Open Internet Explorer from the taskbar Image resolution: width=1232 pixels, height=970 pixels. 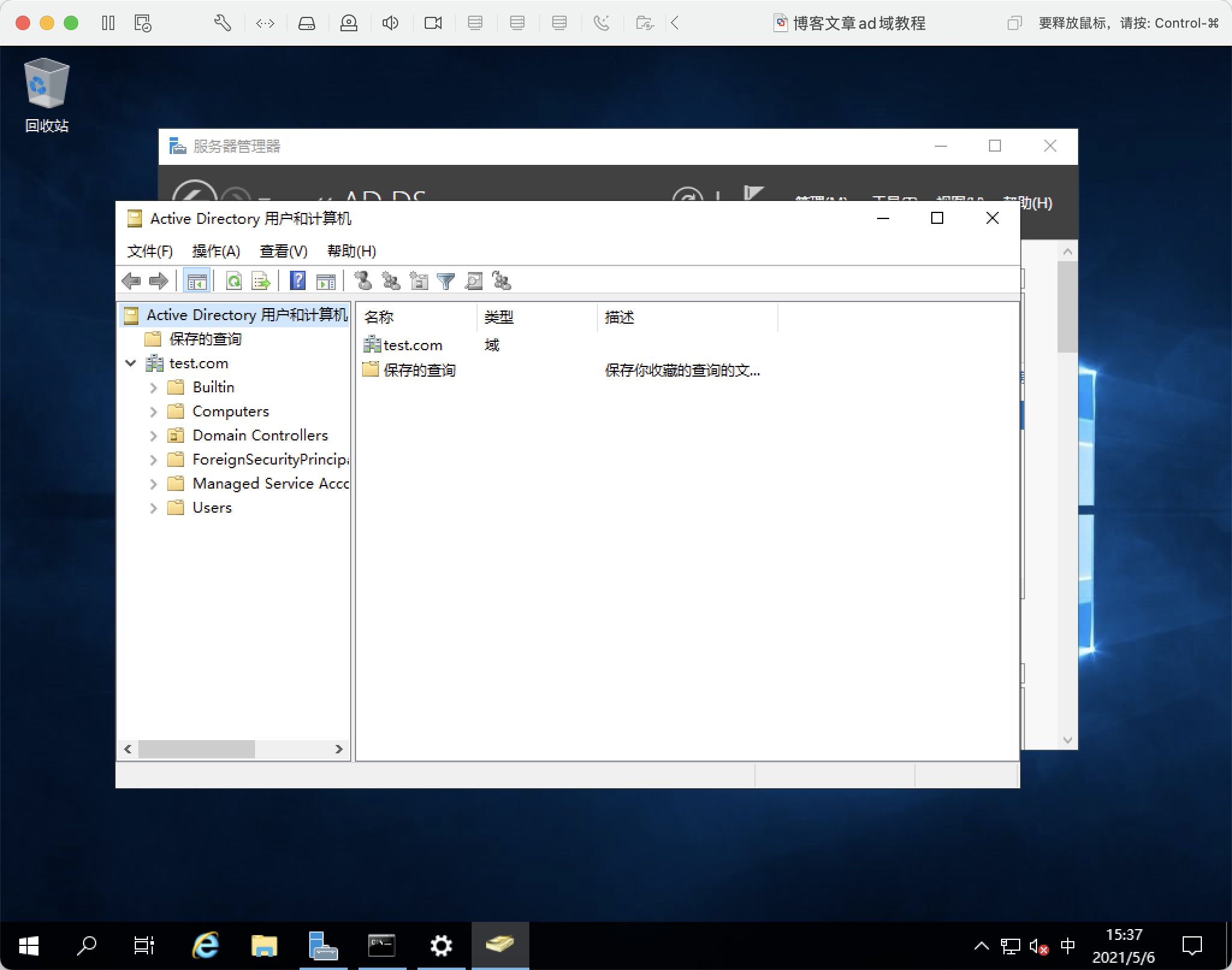pyautogui.click(x=206, y=945)
